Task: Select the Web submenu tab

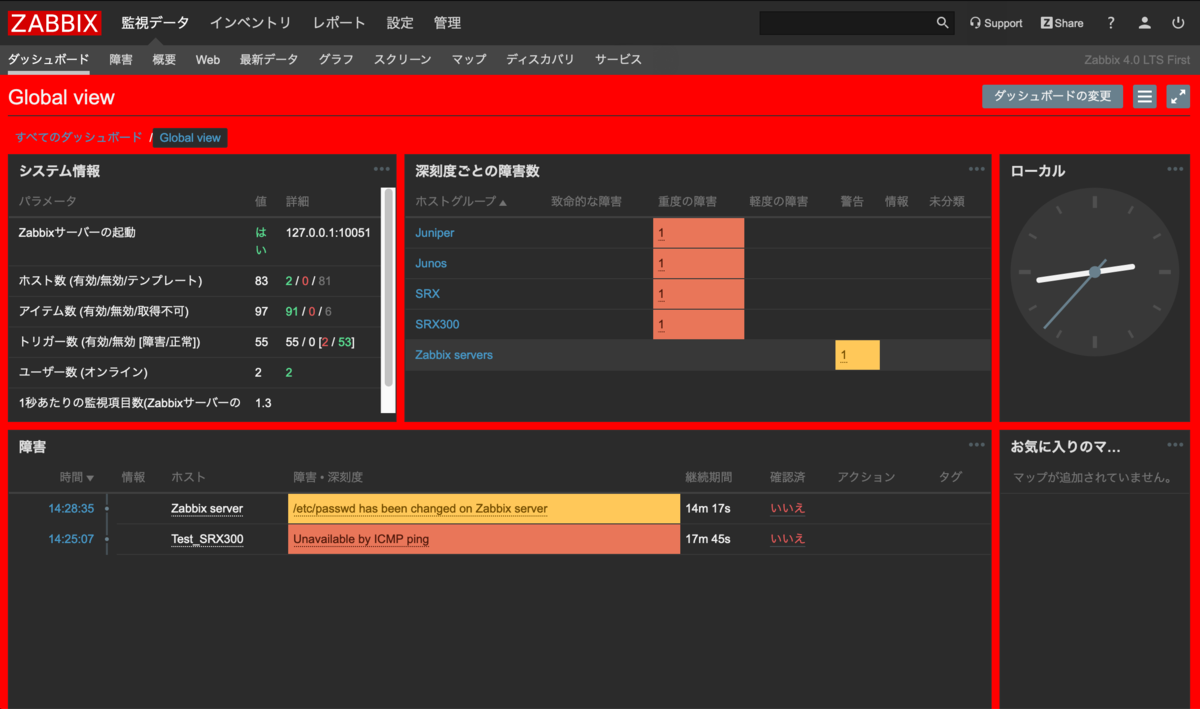Action: coord(208,59)
